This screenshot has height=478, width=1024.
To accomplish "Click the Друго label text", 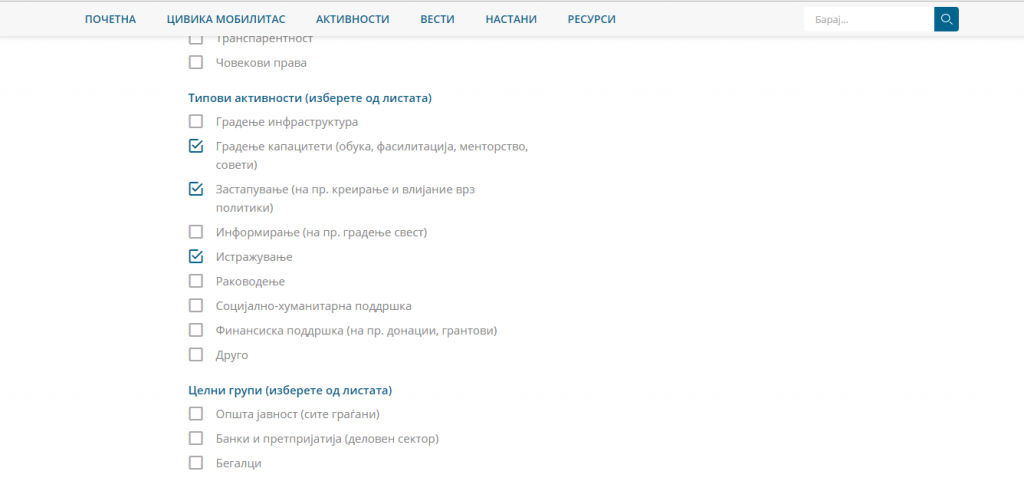I will point(232,356).
